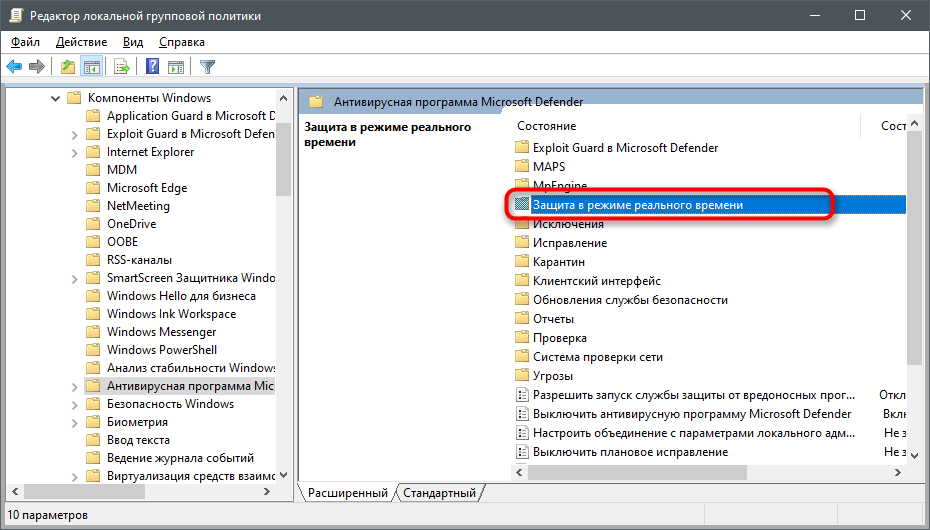Screen dimensions: 930x530
Task: Click the policy icon of Настроить объединение
Action: 522,433
